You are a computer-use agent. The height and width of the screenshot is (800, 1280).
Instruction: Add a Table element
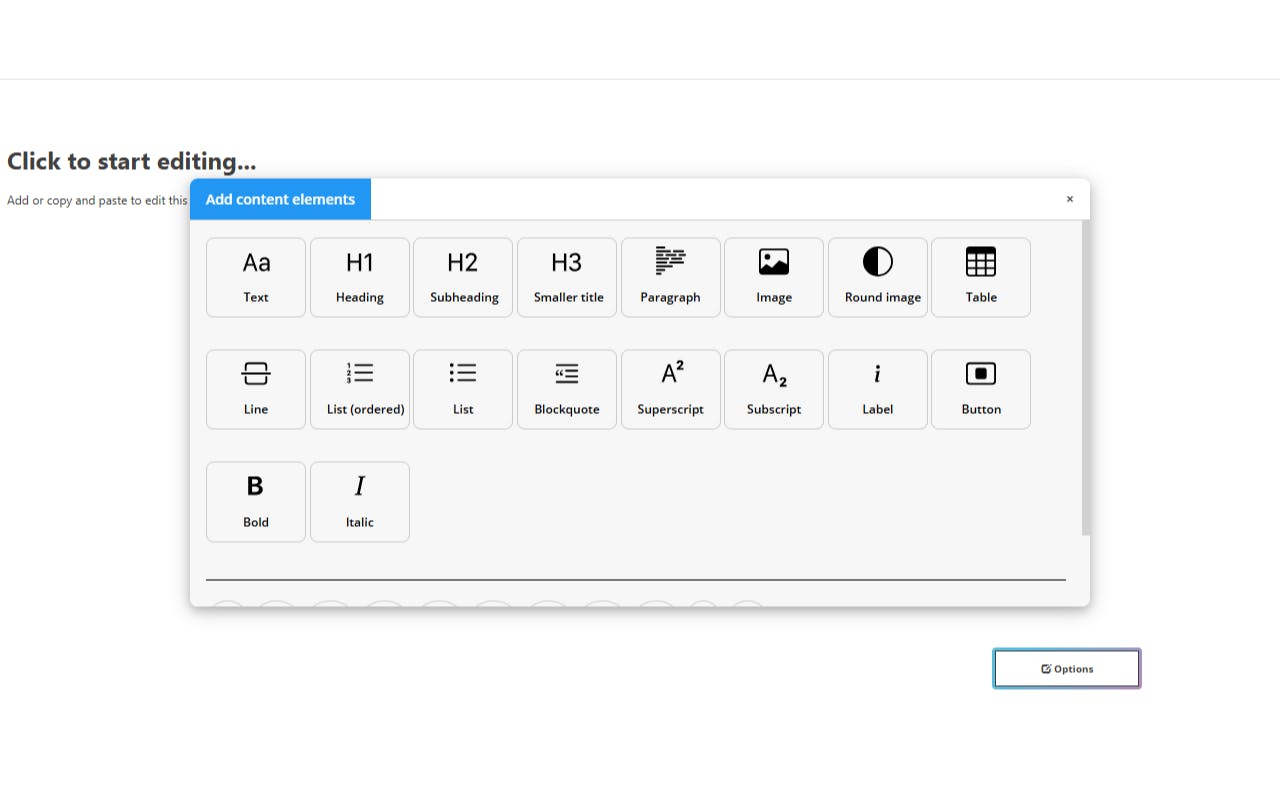981,277
